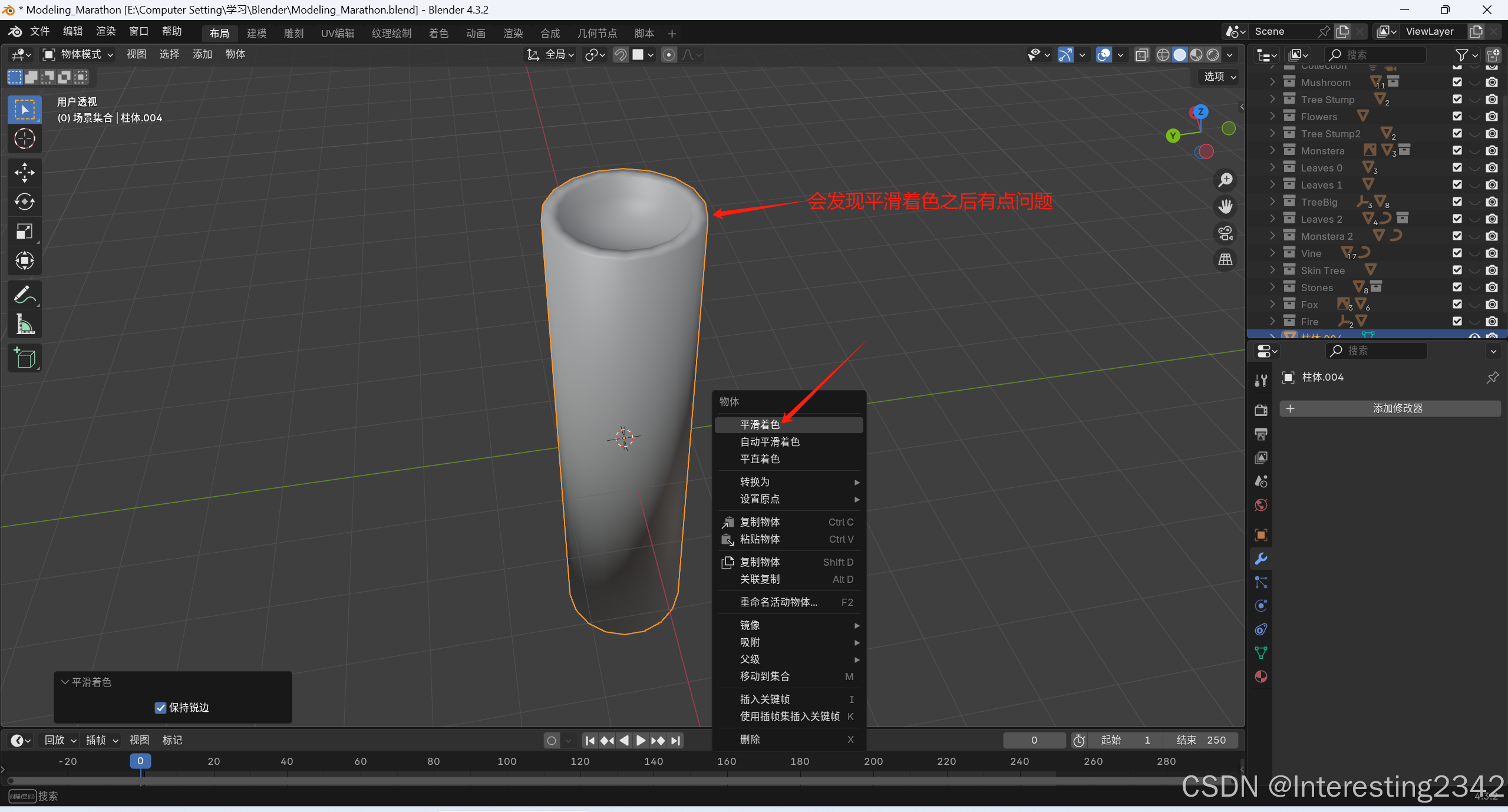Select the Rotate tool
This screenshot has width=1508, height=812.
[24, 202]
